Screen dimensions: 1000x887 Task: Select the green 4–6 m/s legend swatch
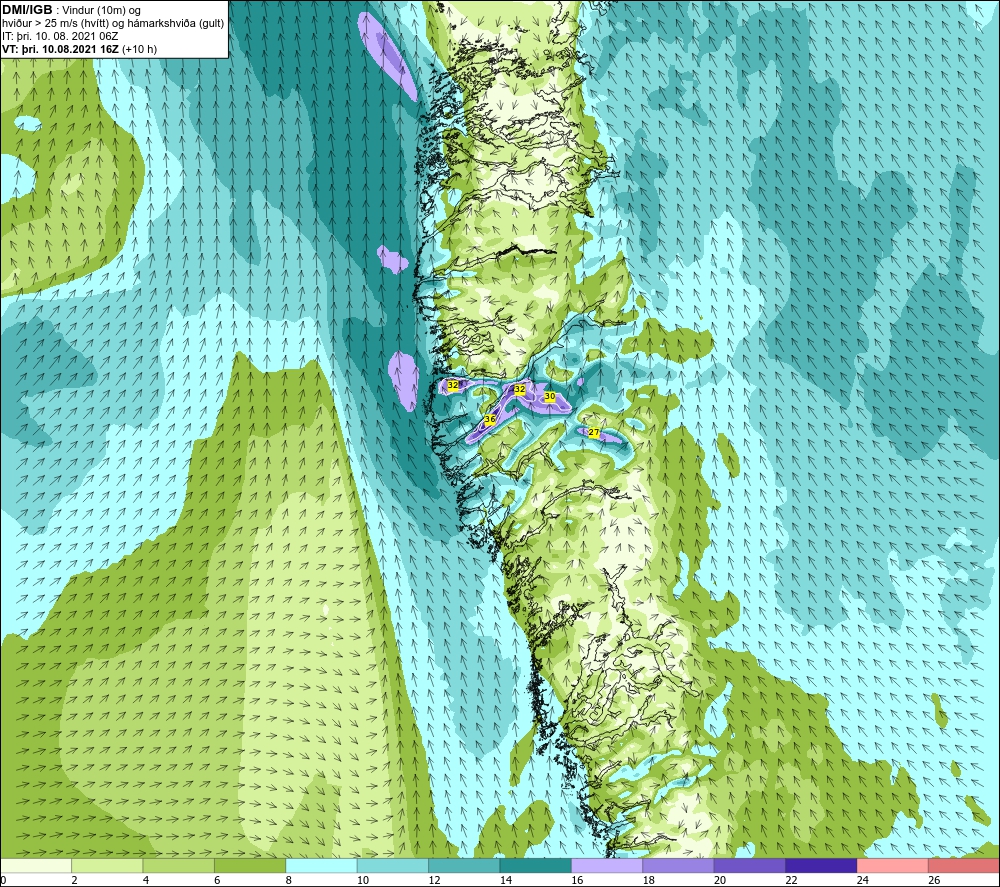179,865
